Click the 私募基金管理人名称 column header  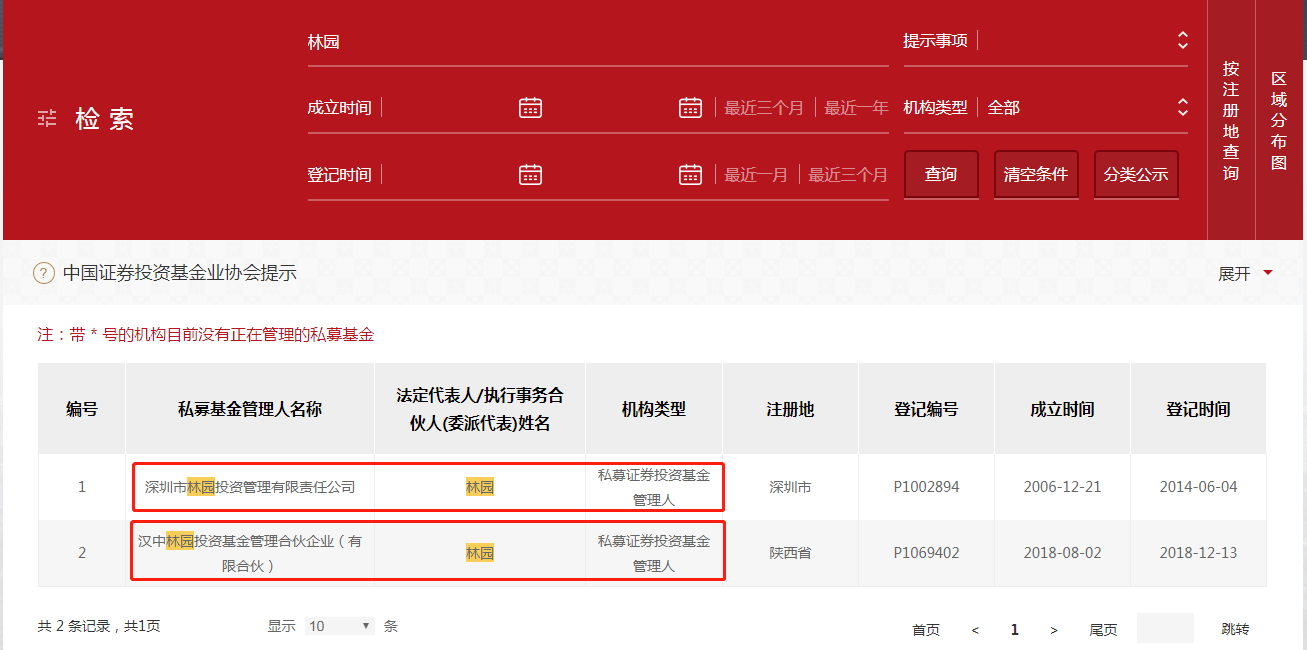250,409
